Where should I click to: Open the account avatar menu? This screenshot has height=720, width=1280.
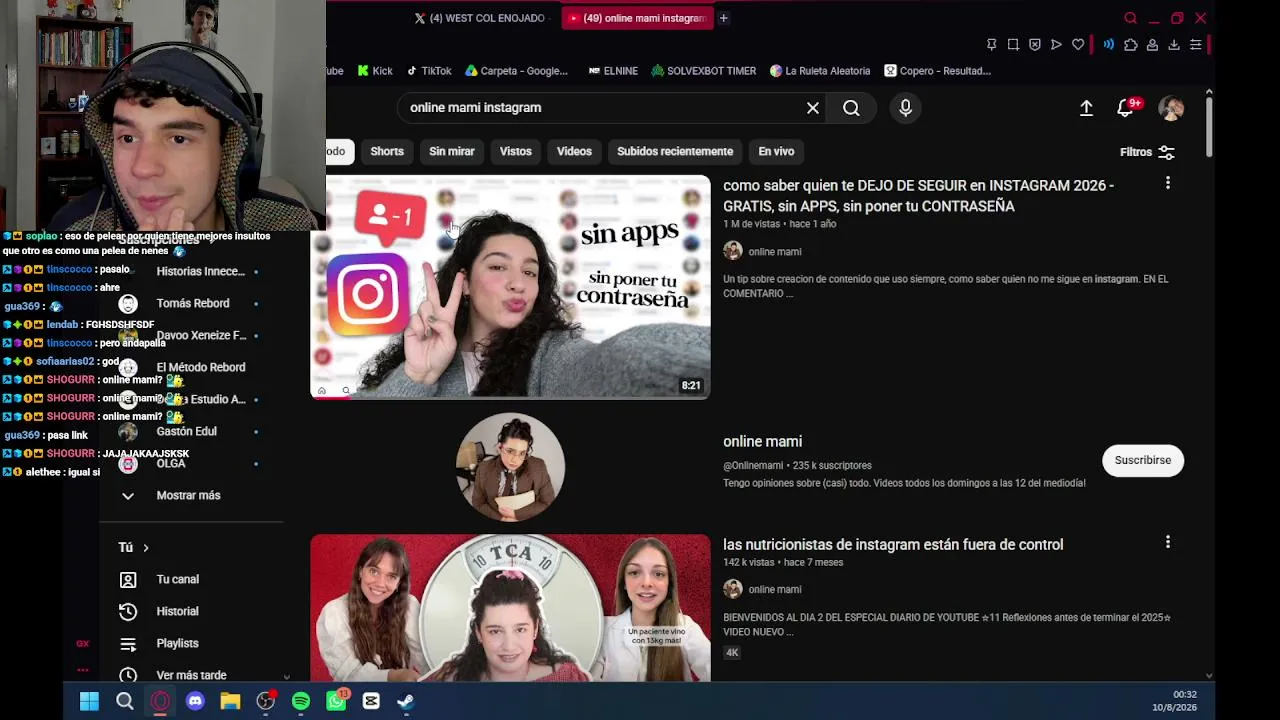1171,108
